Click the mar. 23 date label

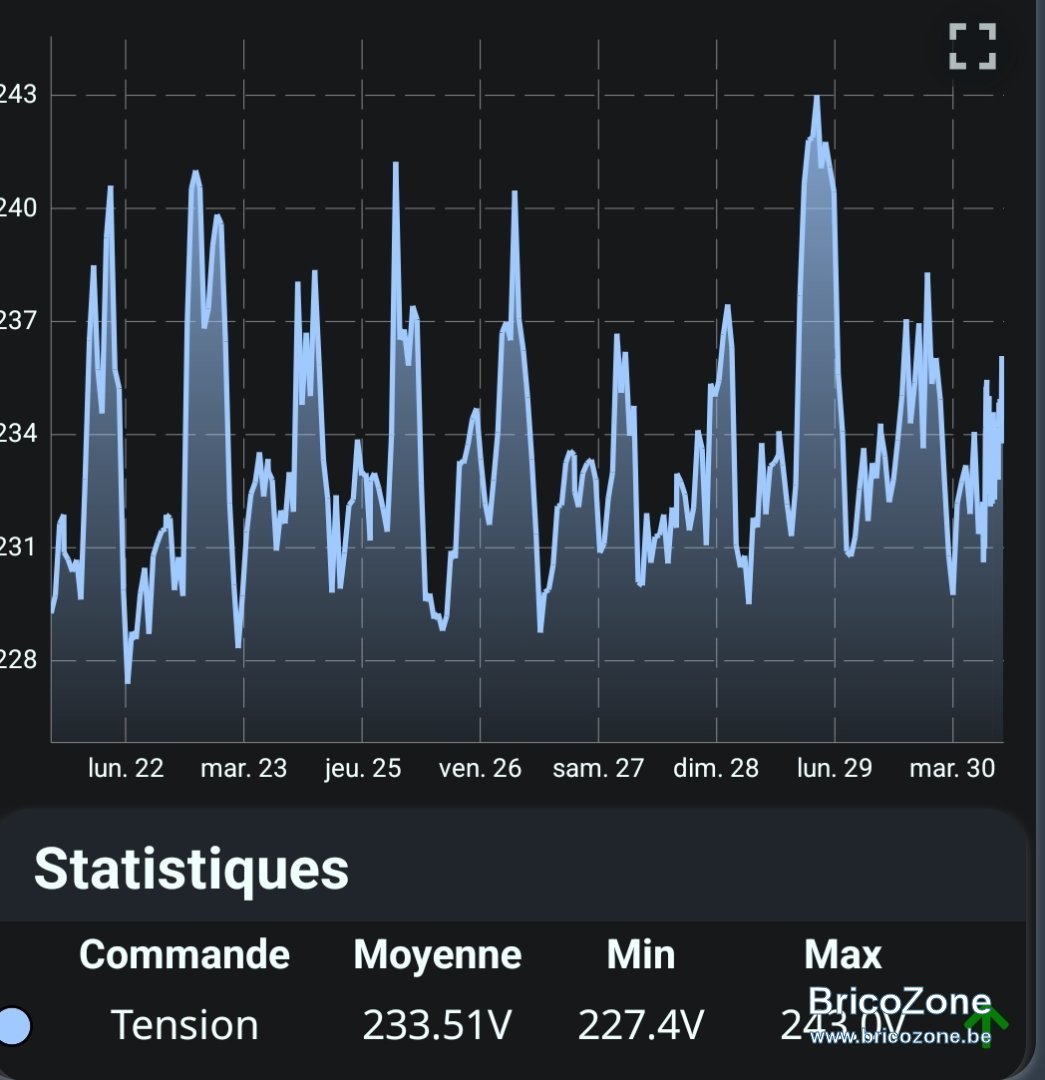pyautogui.click(x=244, y=768)
